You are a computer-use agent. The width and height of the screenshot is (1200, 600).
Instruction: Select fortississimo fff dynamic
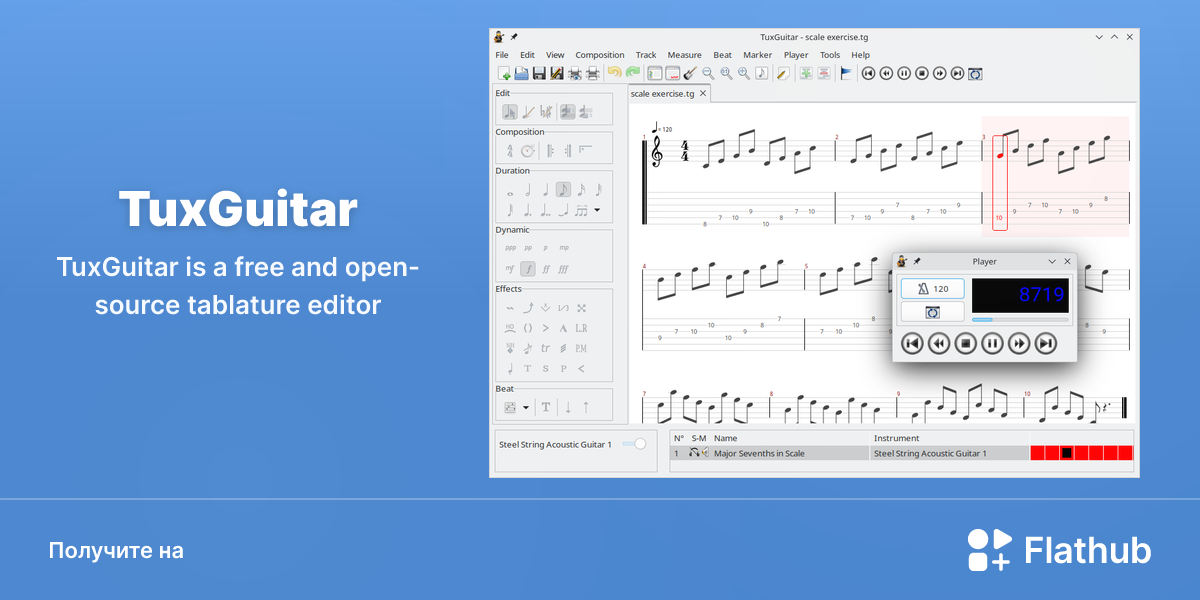click(x=563, y=269)
